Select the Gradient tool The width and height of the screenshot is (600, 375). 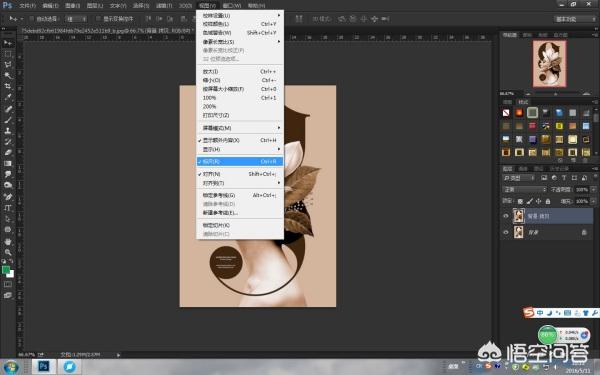tap(8, 163)
